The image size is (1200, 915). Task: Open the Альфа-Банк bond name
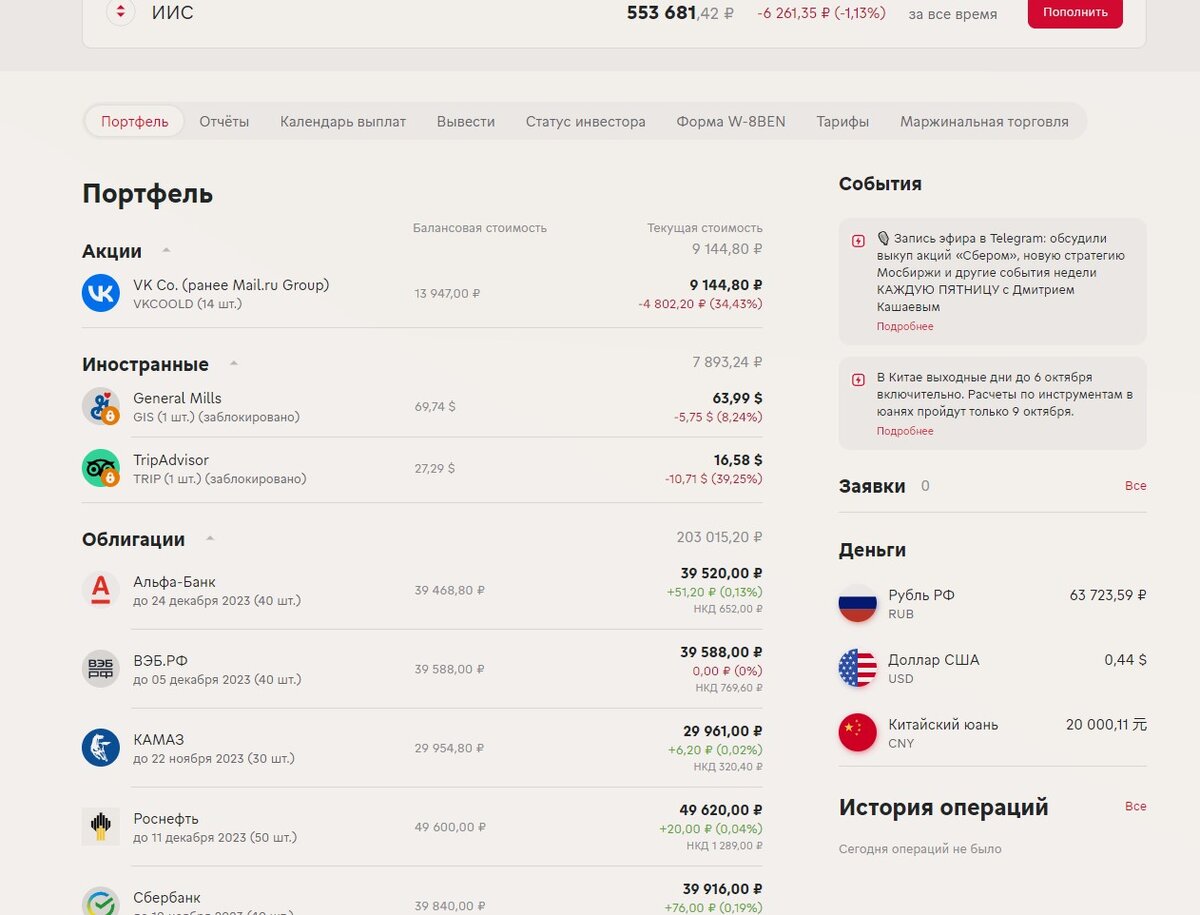174,582
